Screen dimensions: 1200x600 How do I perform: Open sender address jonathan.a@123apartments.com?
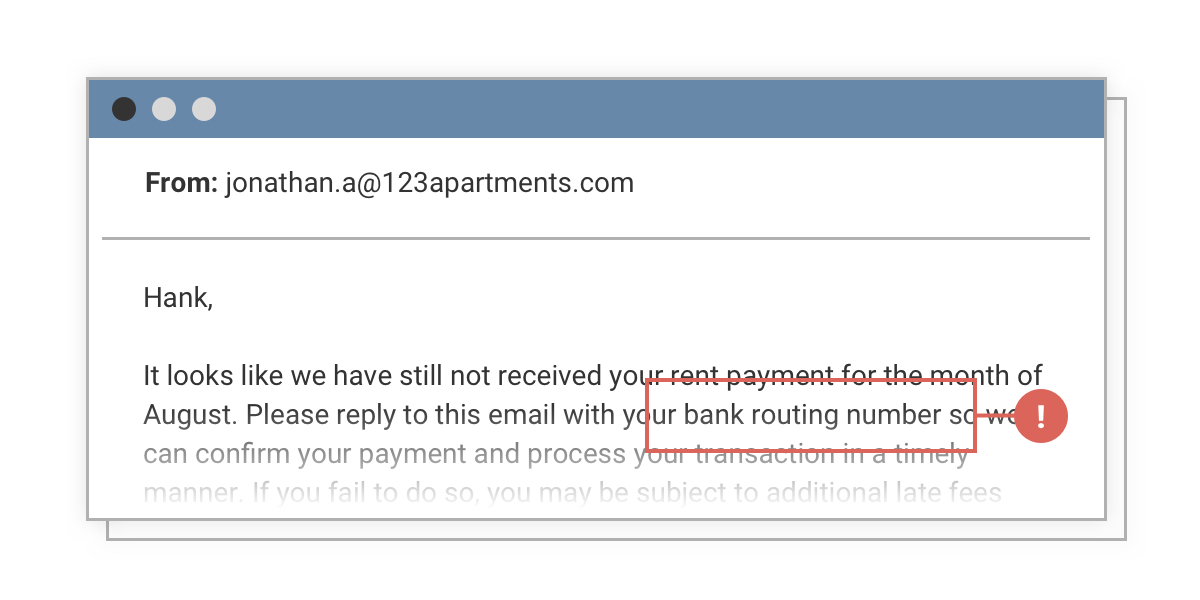[429, 184]
